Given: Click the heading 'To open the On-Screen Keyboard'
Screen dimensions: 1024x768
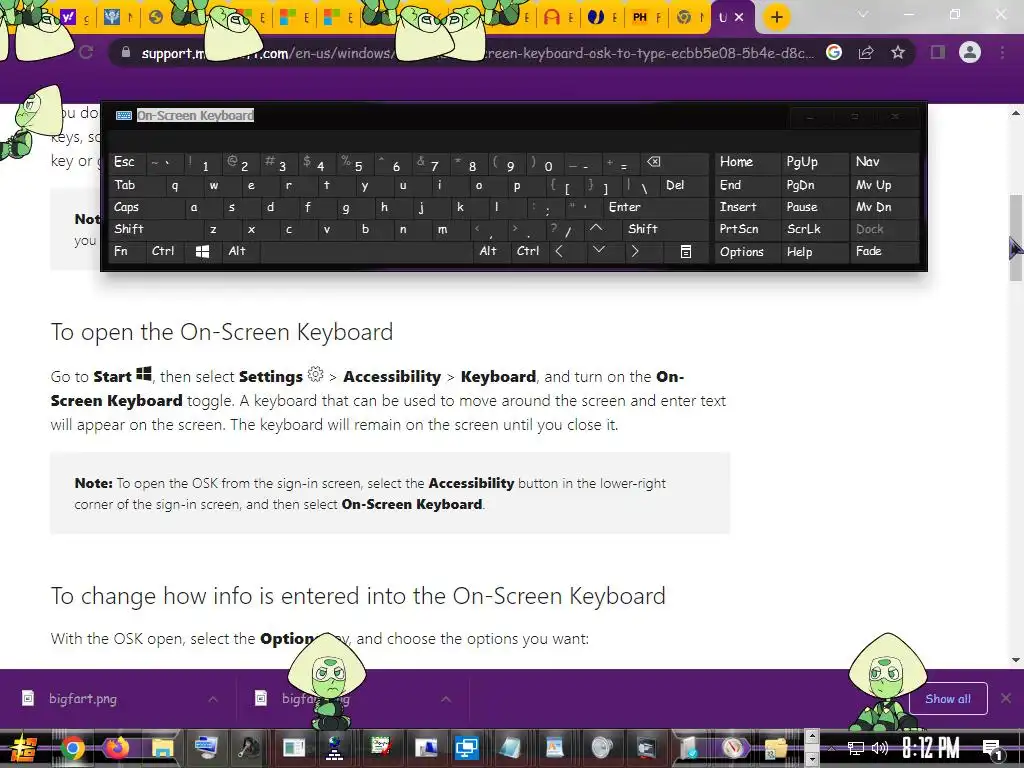Looking at the screenshot, I should (x=222, y=332).
